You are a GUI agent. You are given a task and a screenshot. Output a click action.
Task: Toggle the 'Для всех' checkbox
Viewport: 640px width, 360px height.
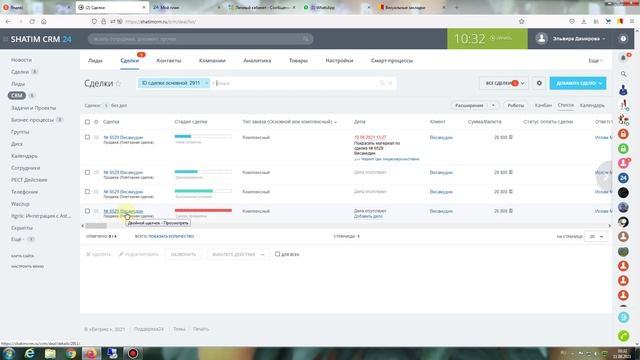click(278, 254)
